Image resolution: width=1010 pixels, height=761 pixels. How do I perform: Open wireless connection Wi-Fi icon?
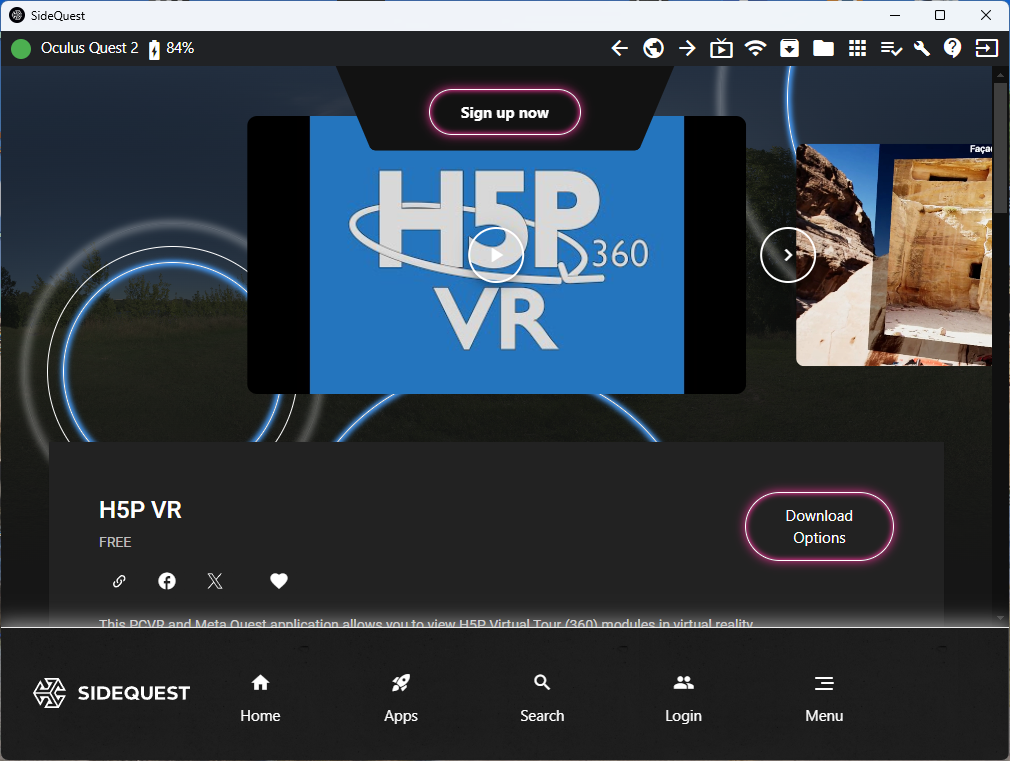755,48
